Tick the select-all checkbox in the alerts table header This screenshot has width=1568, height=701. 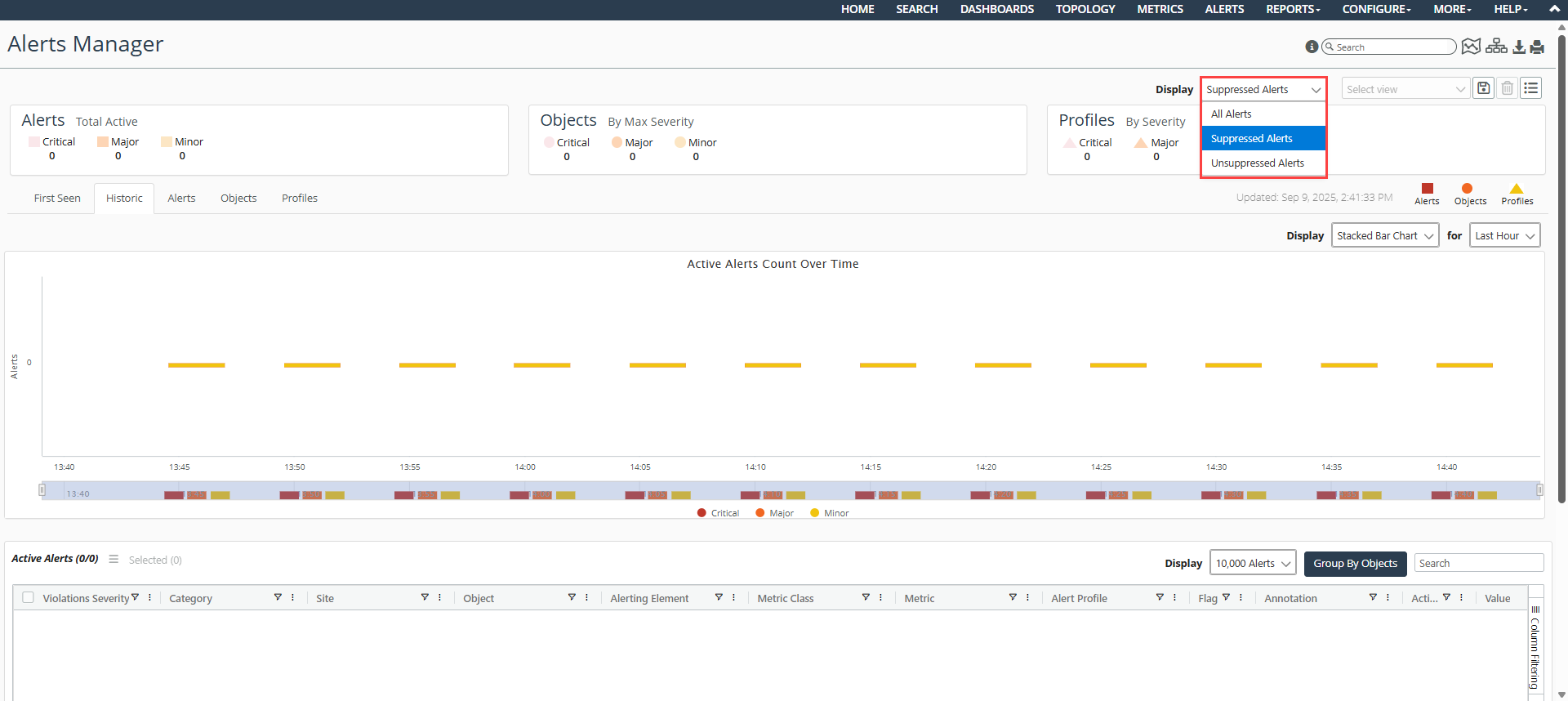29,598
